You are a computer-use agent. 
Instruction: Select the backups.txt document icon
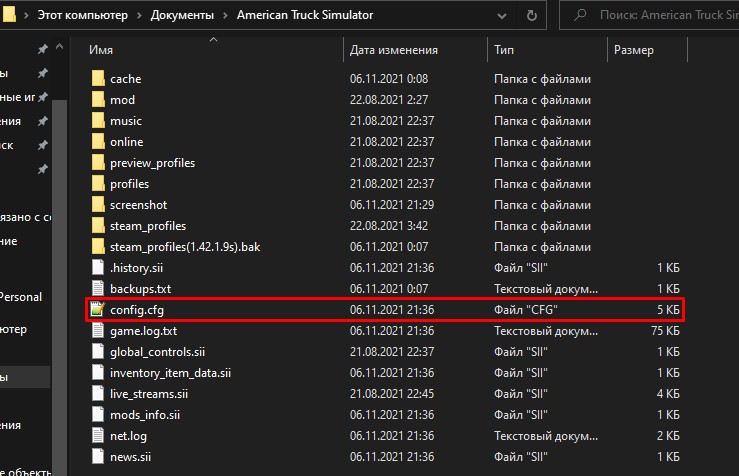pos(98,289)
